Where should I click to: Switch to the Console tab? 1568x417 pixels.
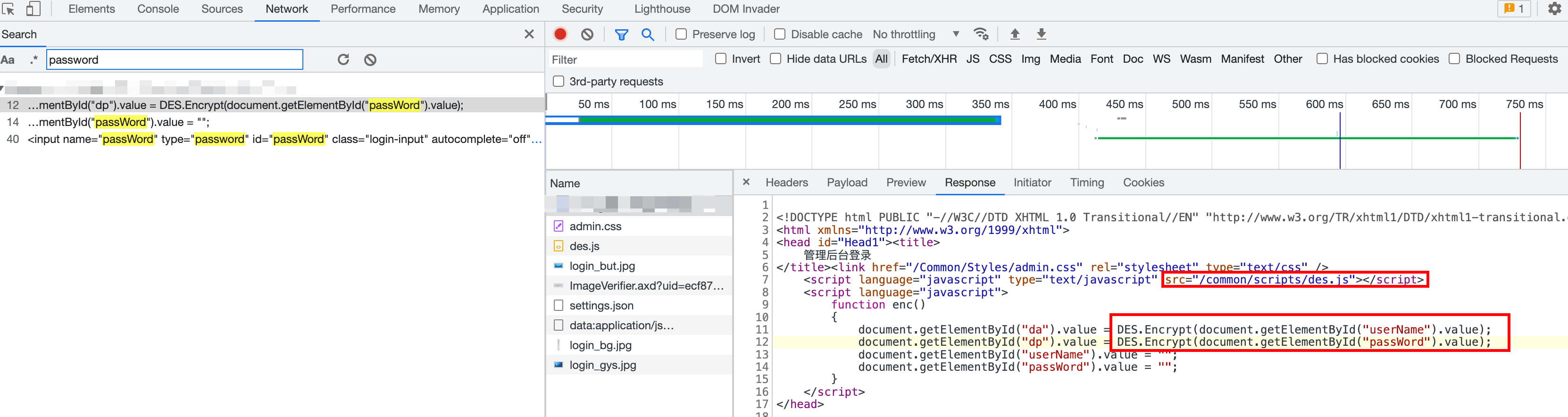(158, 9)
